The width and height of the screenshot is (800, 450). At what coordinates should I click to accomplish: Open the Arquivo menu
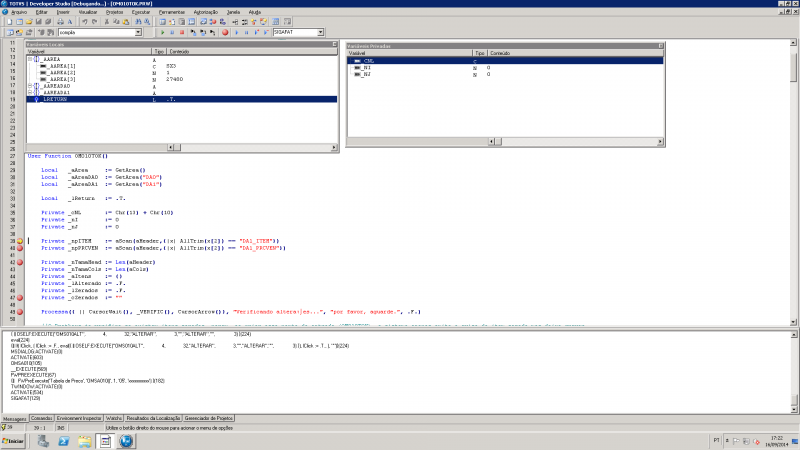click(19, 12)
